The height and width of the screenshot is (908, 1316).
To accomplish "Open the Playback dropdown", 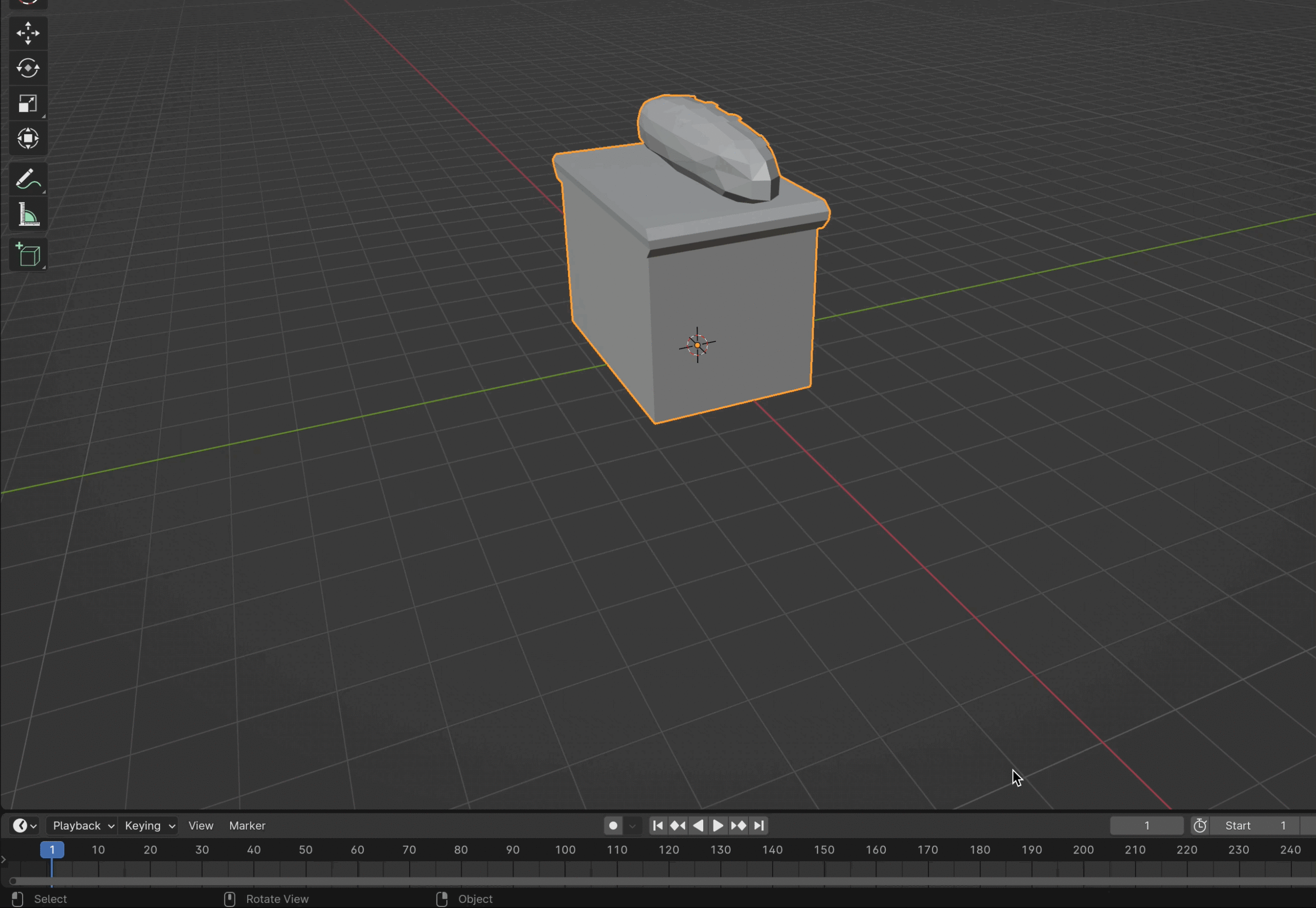I will (x=82, y=826).
